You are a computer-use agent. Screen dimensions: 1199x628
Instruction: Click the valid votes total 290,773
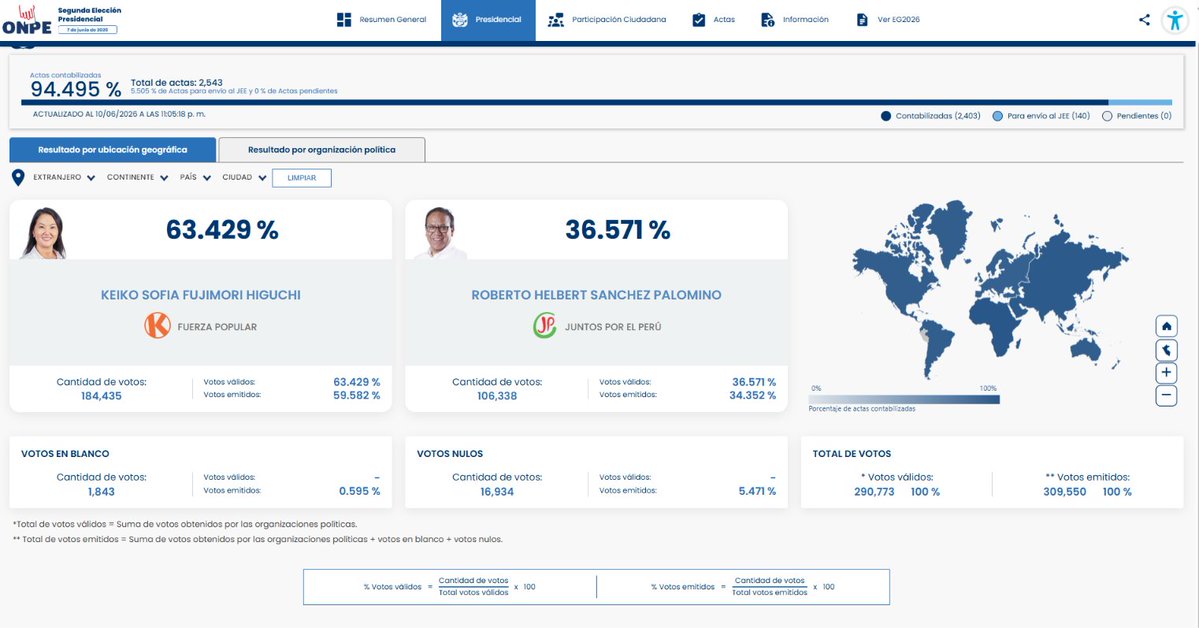point(874,492)
